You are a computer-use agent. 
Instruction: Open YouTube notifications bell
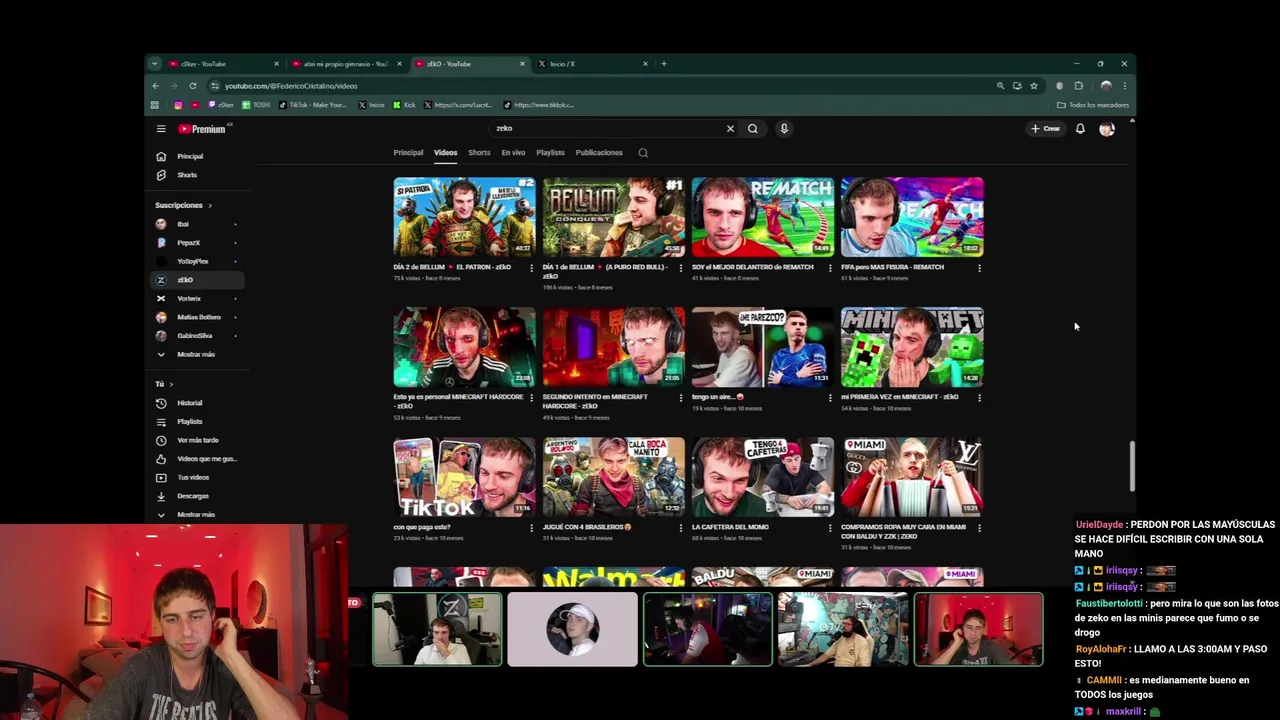point(1080,128)
